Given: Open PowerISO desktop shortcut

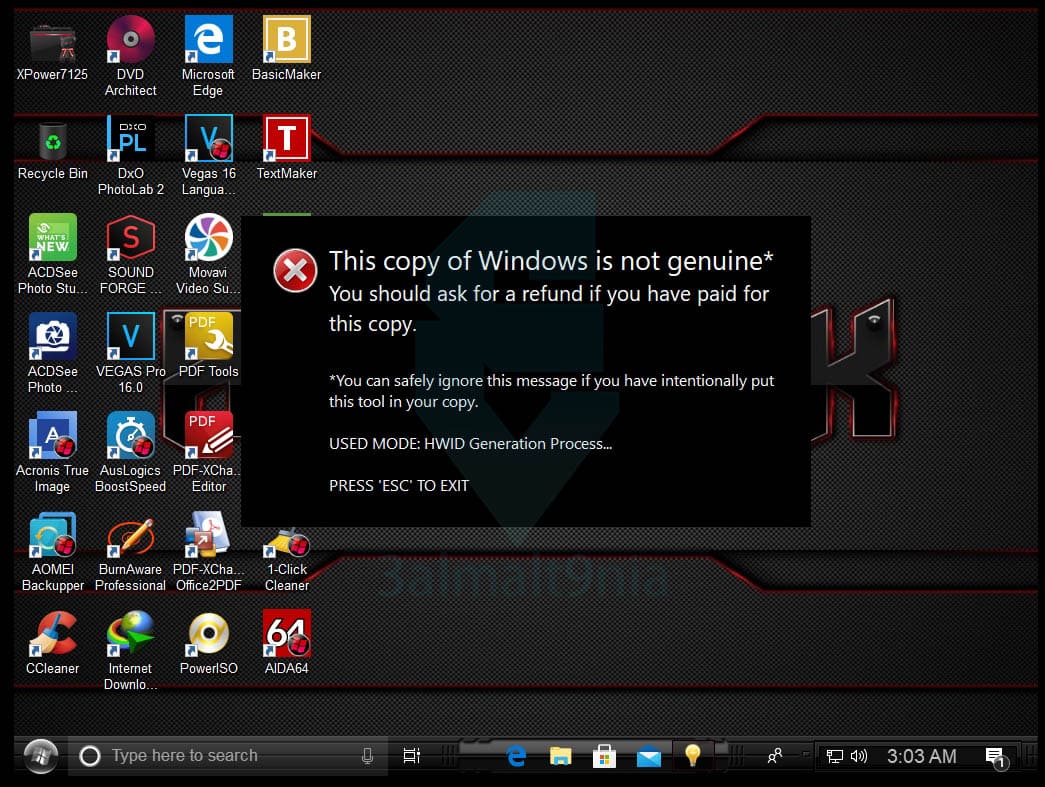Looking at the screenshot, I should tap(209, 633).
